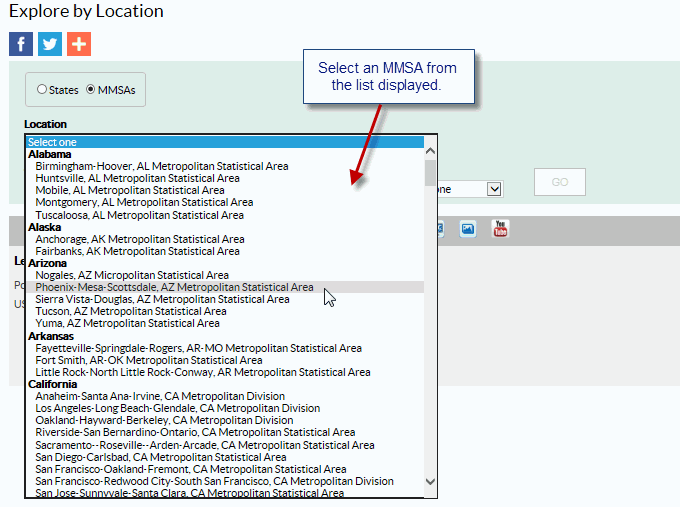The height and width of the screenshot is (507, 680).
Task: Select the States radio button
Action: 42,90
